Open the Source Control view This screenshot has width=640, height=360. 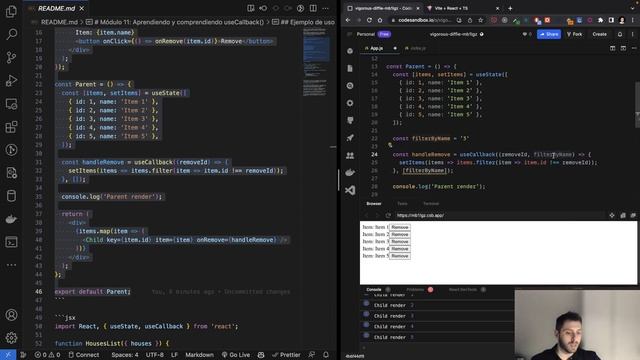(11, 57)
